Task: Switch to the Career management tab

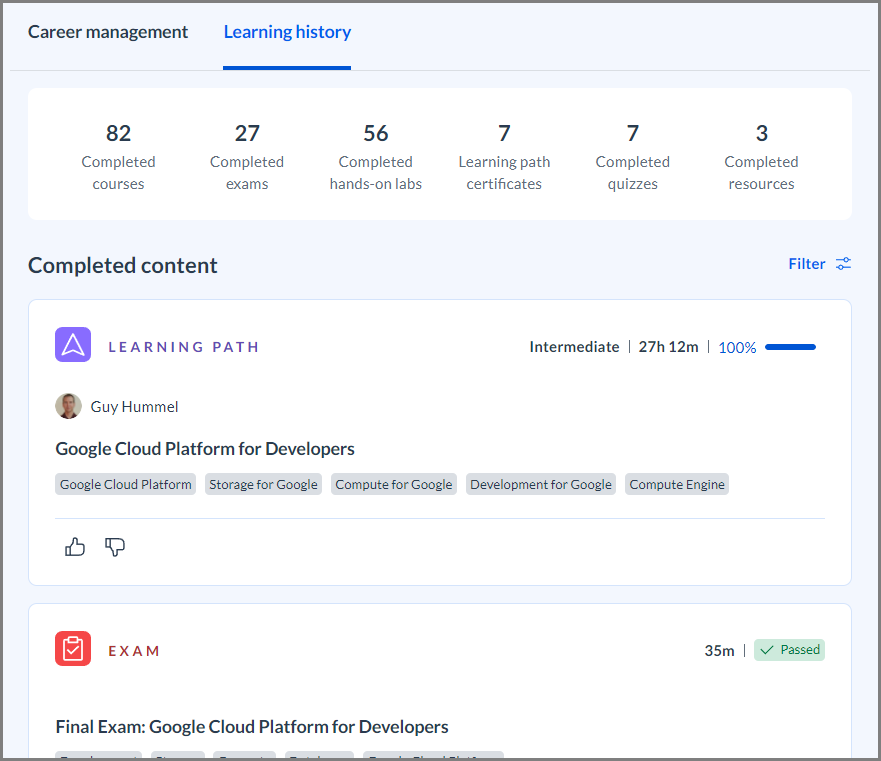Action: coord(108,32)
